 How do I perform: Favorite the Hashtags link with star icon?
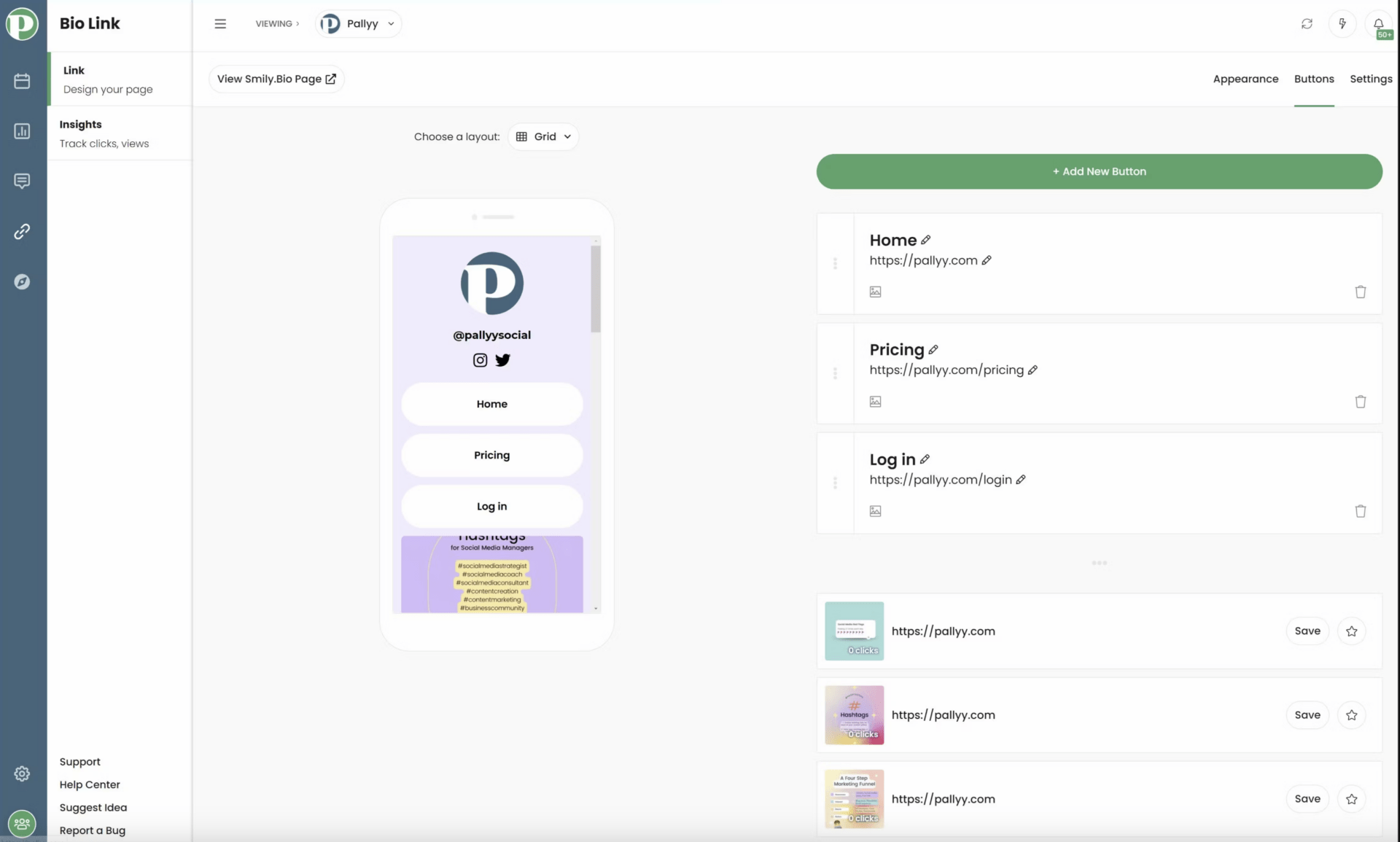[x=1352, y=715]
